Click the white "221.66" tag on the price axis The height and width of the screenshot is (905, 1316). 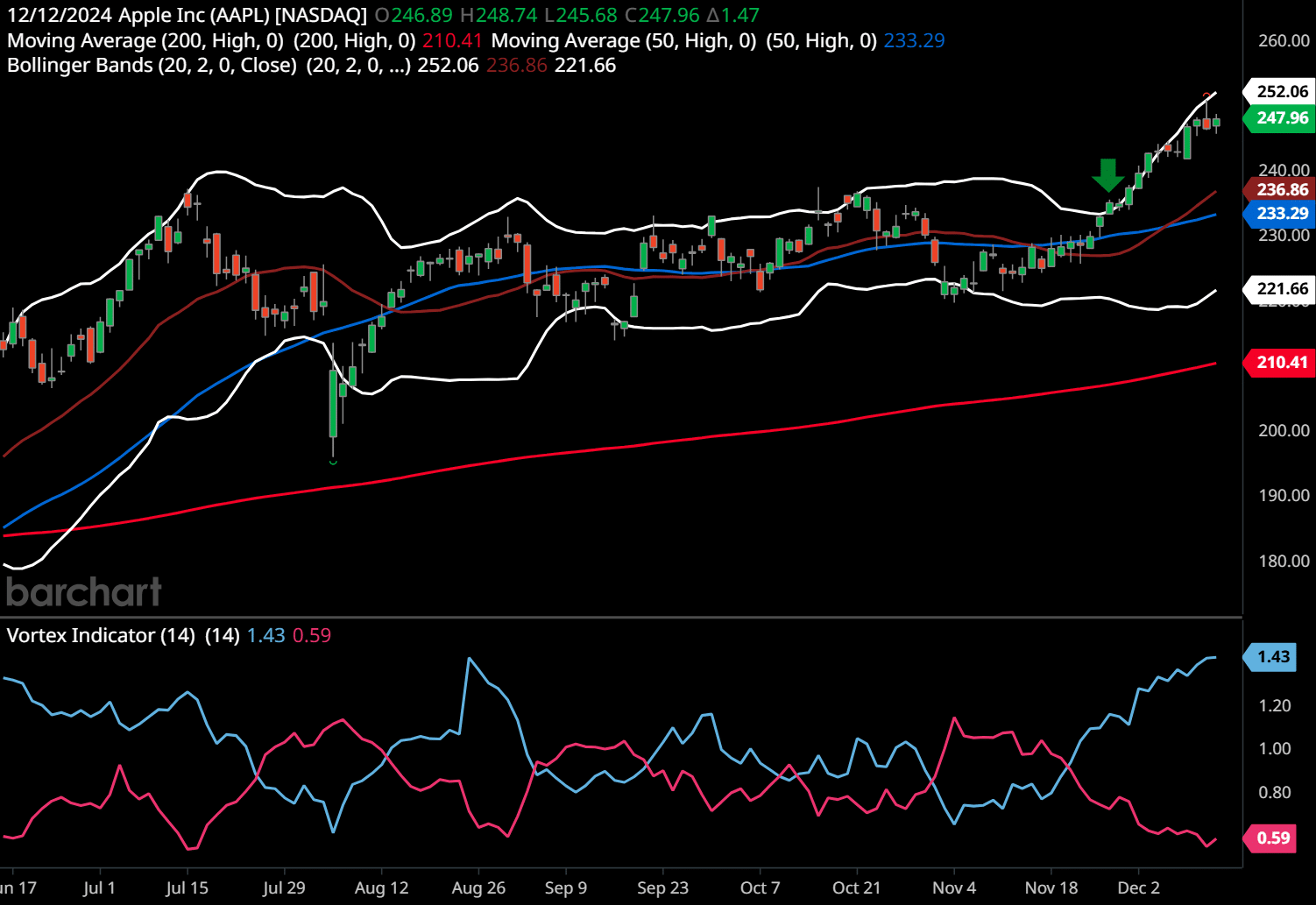1281,288
